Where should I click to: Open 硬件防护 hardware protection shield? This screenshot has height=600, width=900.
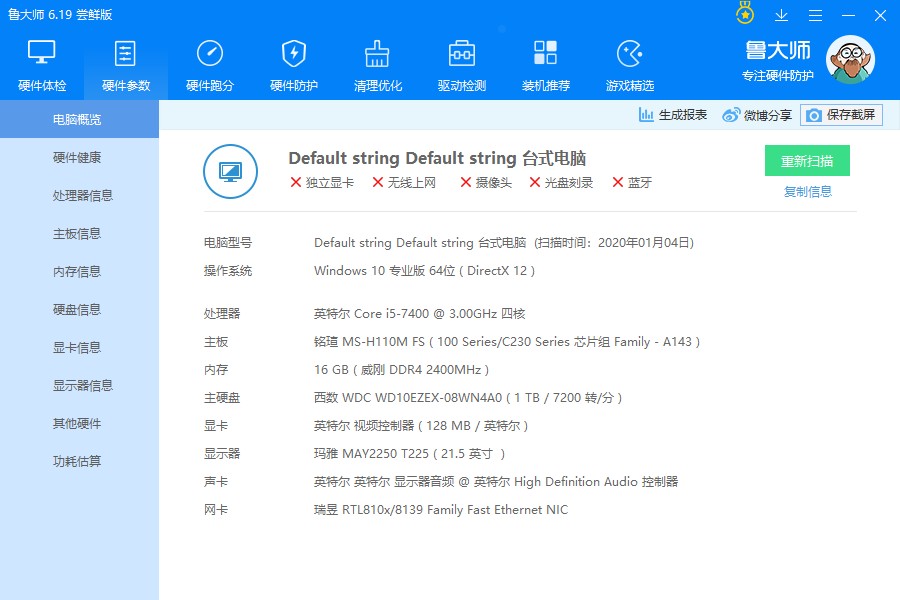click(x=294, y=65)
